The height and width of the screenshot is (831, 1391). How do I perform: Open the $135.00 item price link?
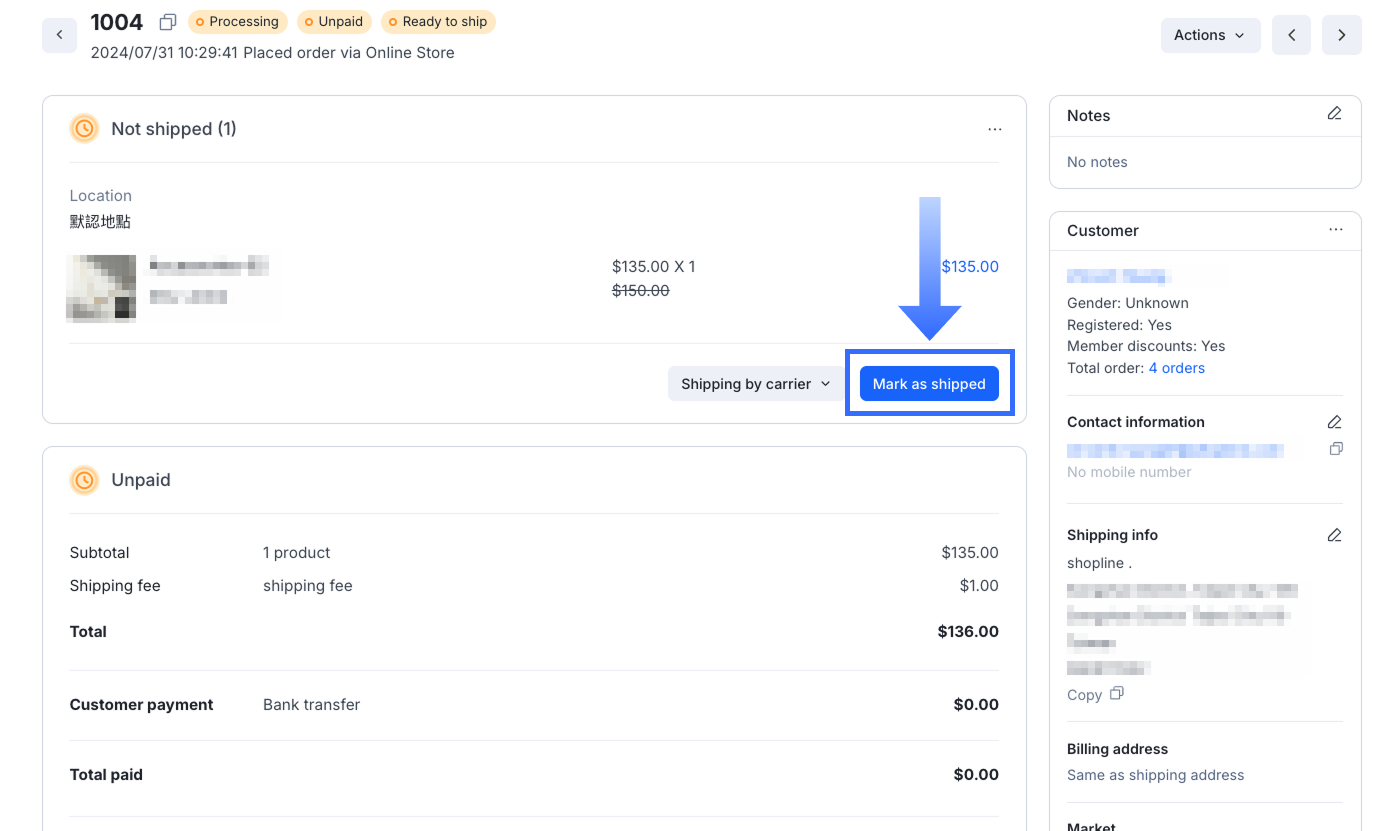tap(969, 267)
